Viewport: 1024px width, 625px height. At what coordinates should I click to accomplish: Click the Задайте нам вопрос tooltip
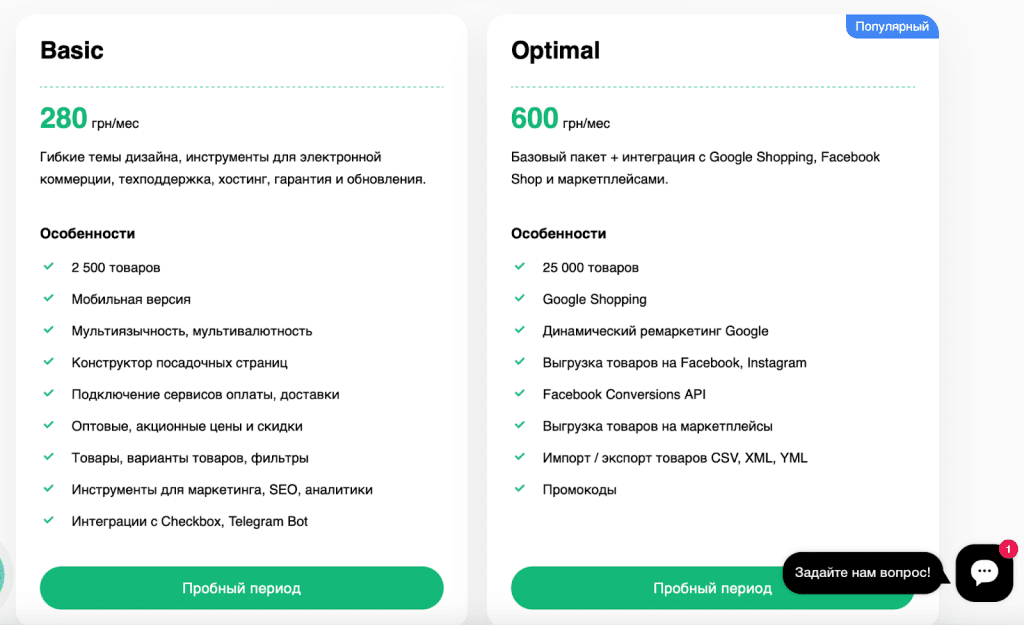point(863,573)
